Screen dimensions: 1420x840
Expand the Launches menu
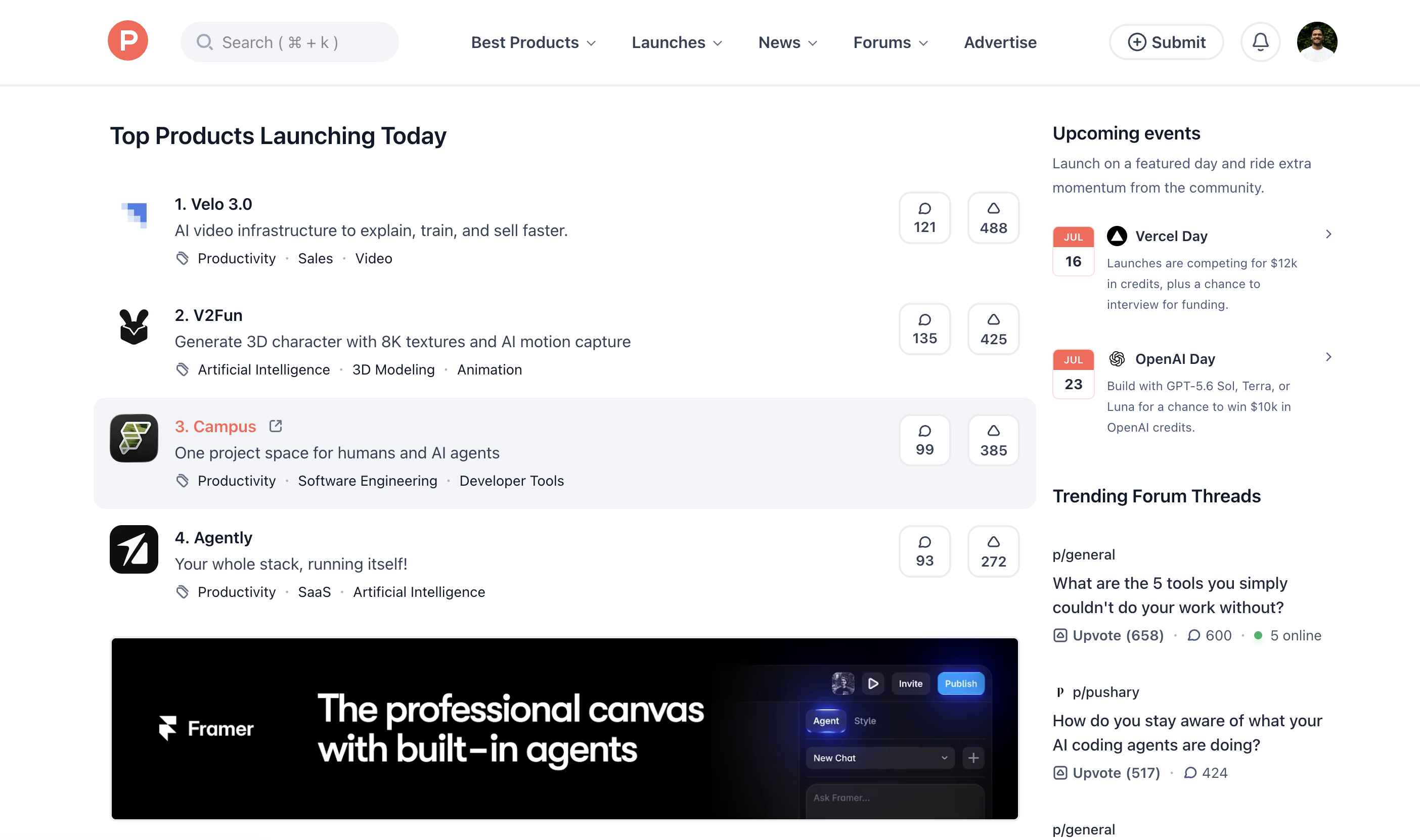pos(677,42)
